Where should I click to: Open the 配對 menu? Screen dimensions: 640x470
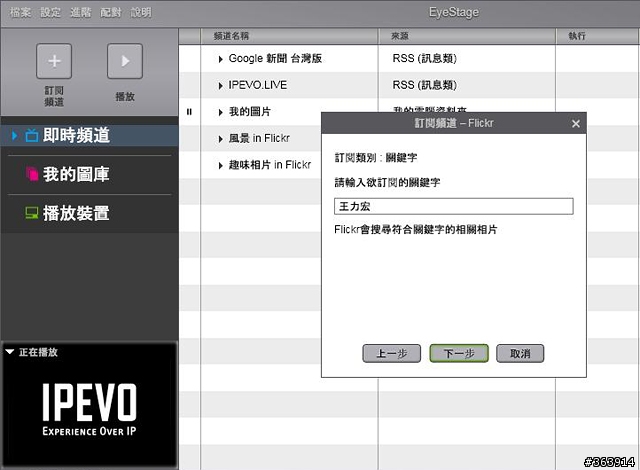pos(111,13)
